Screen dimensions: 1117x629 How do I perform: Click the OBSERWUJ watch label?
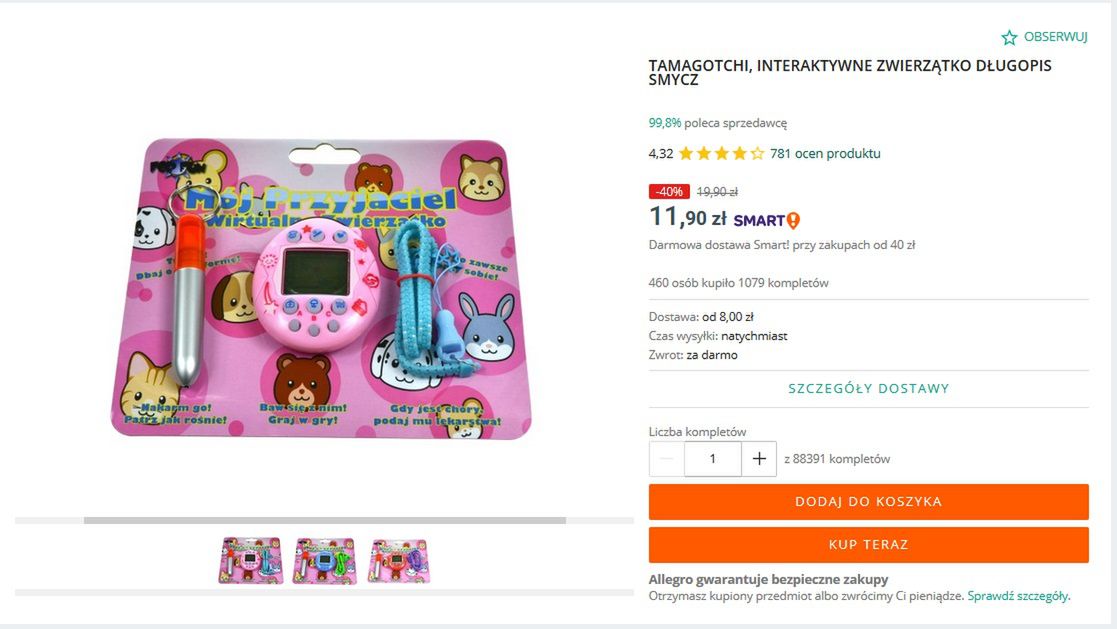click(x=1056, y=37)
